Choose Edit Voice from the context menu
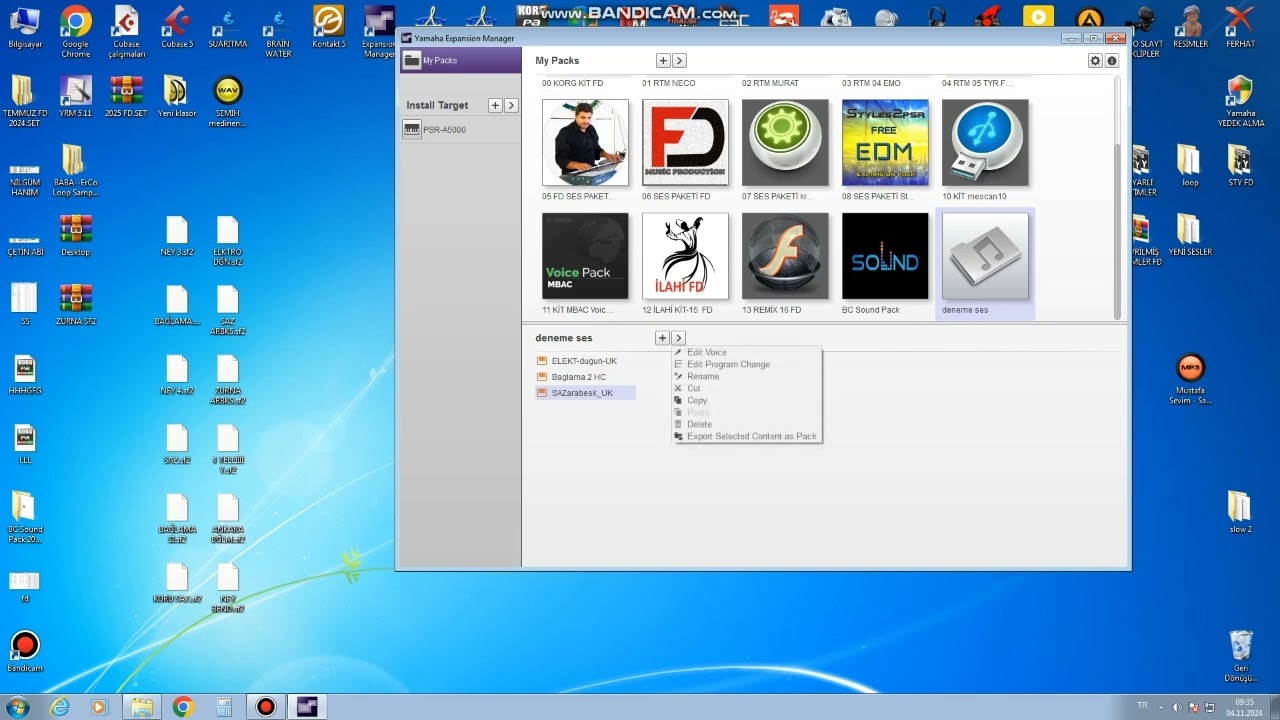 click(x=746, y=352)
